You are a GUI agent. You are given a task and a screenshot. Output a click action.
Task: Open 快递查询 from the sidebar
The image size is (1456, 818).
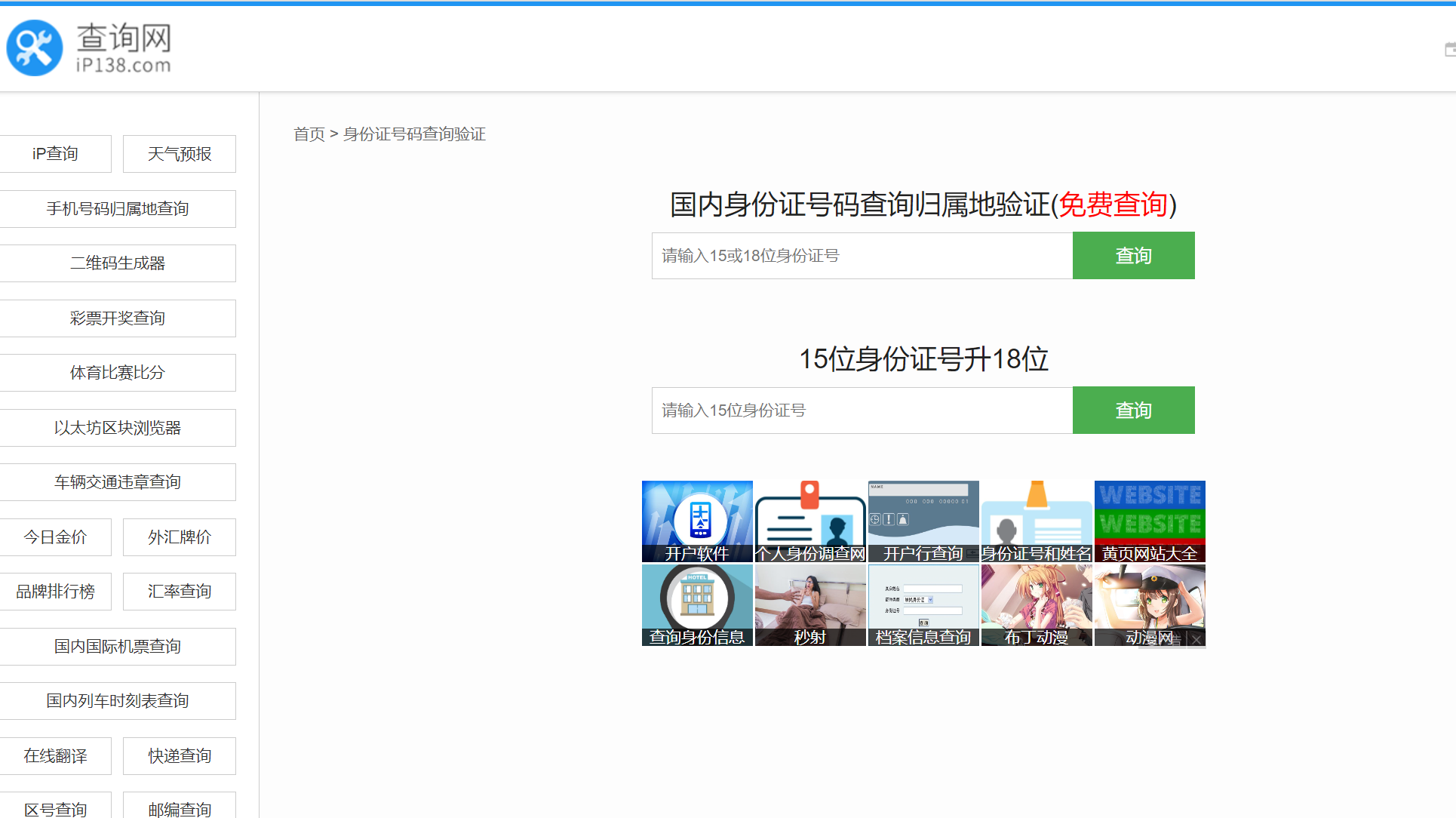tap(180, 756)
